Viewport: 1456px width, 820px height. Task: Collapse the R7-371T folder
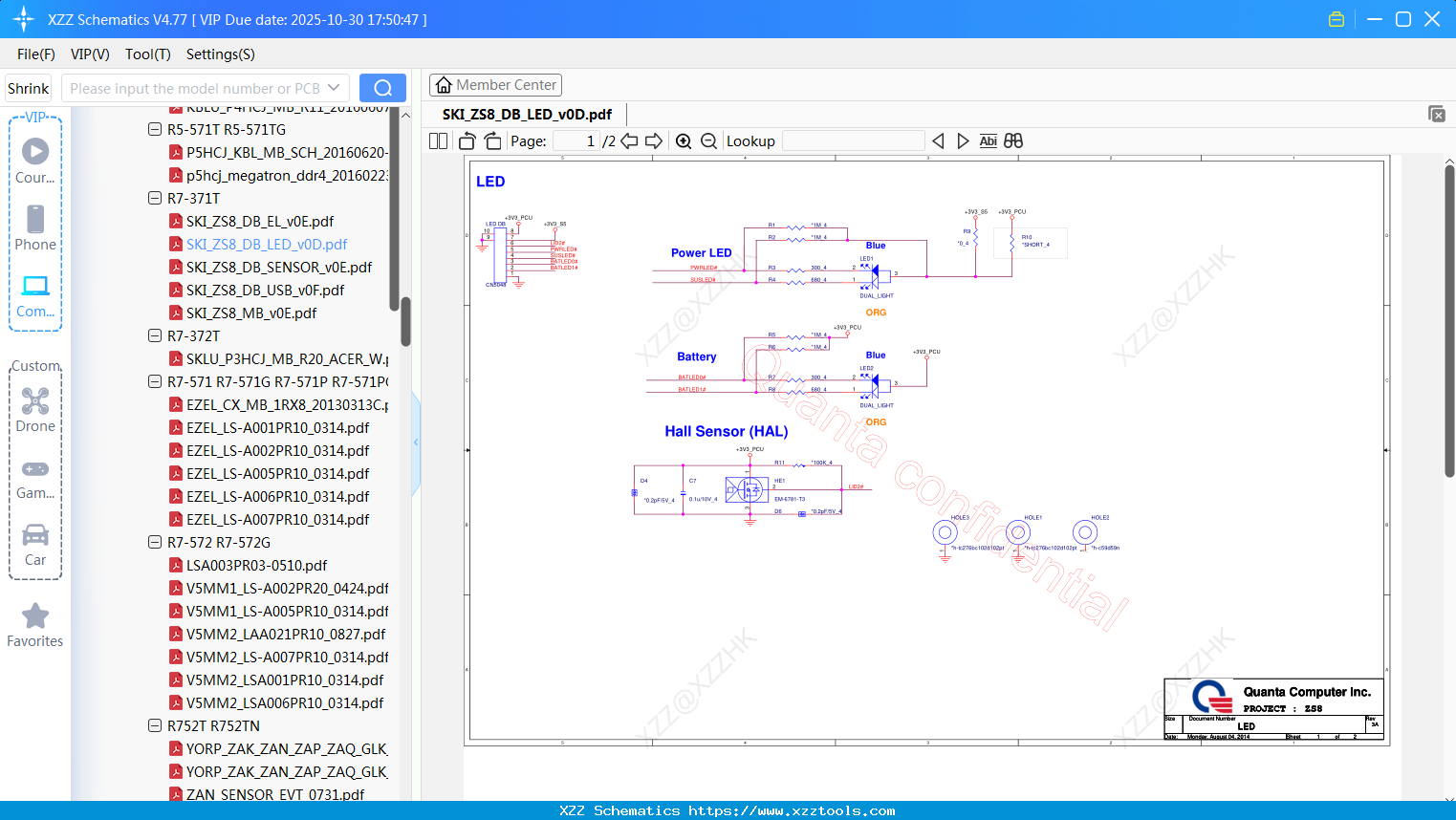(x=155, y=199)
